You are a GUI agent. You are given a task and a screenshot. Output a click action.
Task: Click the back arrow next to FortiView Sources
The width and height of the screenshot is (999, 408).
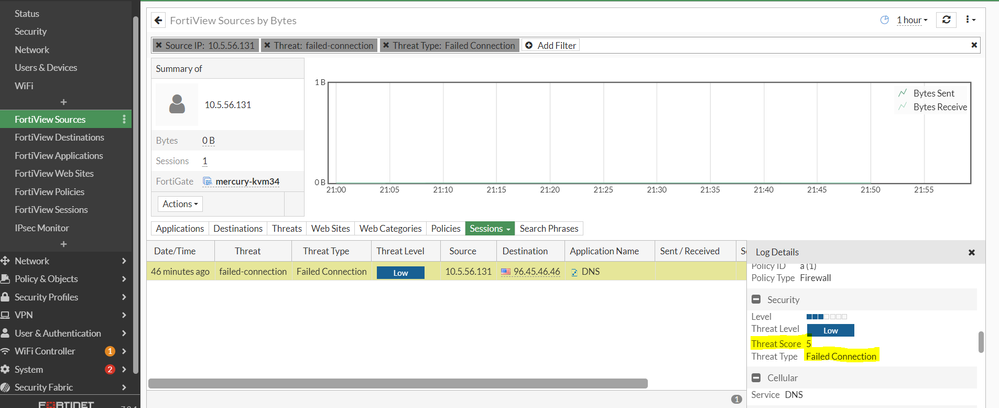coord(159,20)
